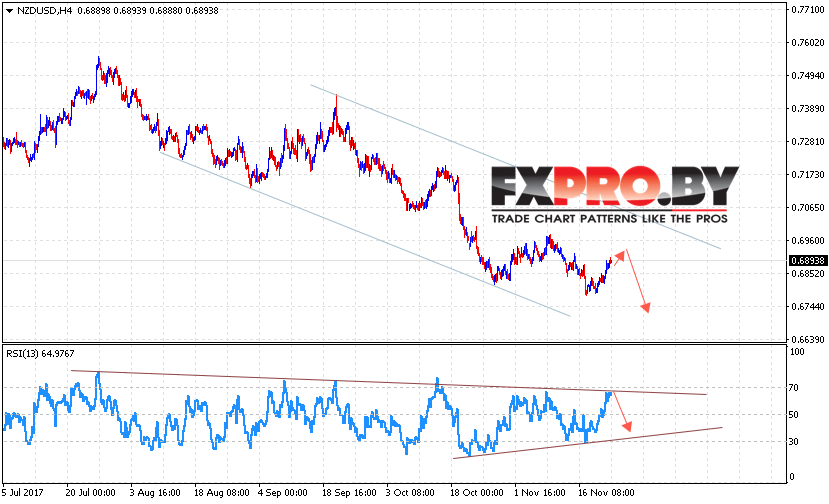Click the 0.73890 price scale label

[x=807, y=108]
